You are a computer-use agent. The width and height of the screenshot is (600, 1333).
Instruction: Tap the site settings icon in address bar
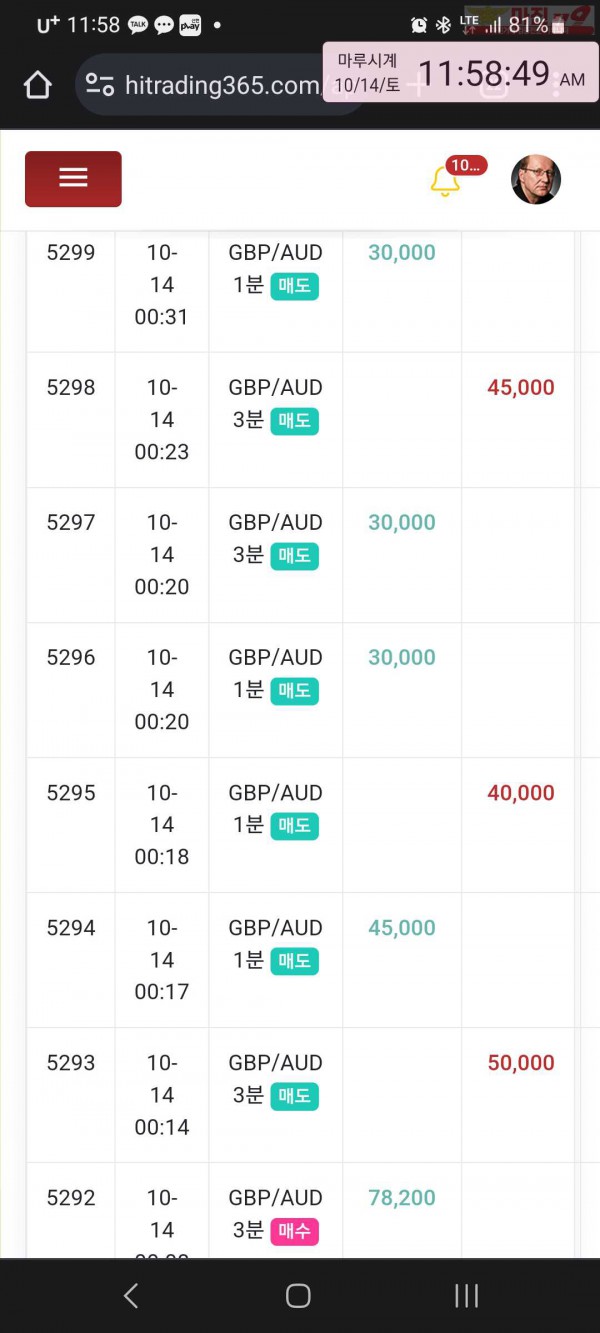[100, 85]
